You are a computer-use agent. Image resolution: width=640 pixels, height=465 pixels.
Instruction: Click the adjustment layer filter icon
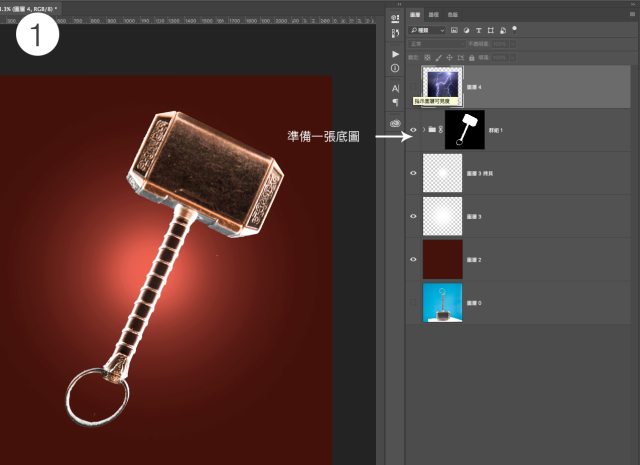pos(466,31)
